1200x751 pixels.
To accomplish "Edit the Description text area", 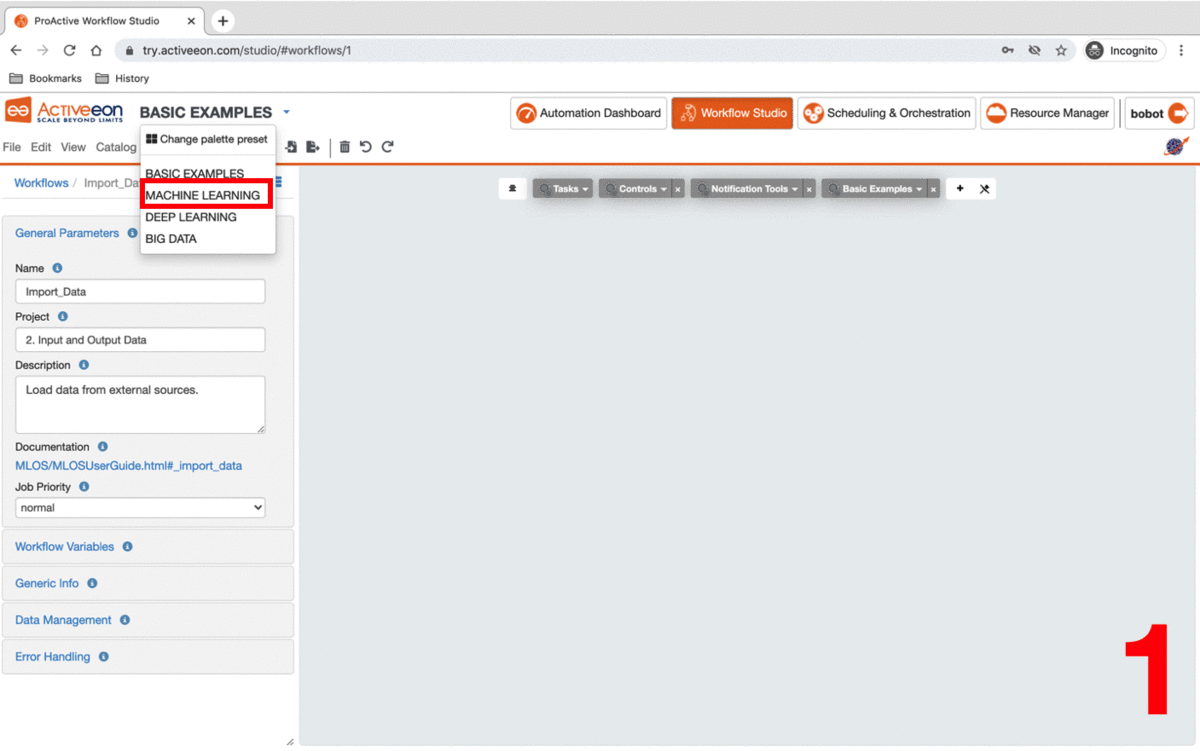I will [x=140, y=405].
